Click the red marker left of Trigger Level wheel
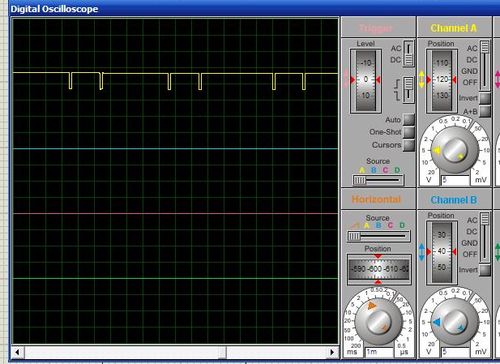The height and width of the screenshot is (364, 500). [x=353, y=79]
